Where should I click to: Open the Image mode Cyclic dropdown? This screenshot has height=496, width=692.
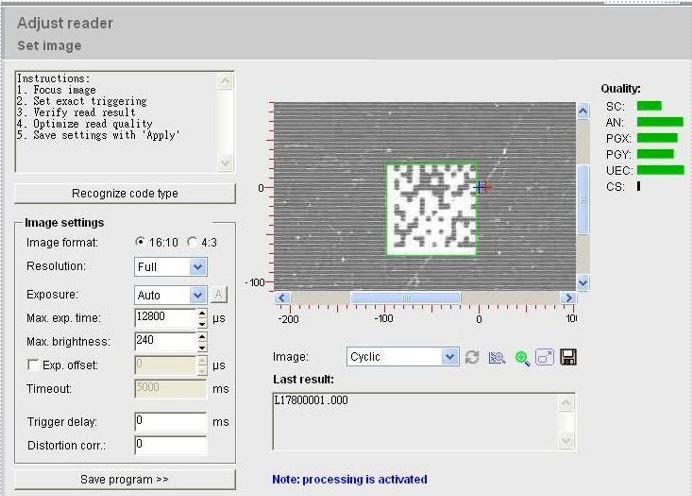click(450, 357)
